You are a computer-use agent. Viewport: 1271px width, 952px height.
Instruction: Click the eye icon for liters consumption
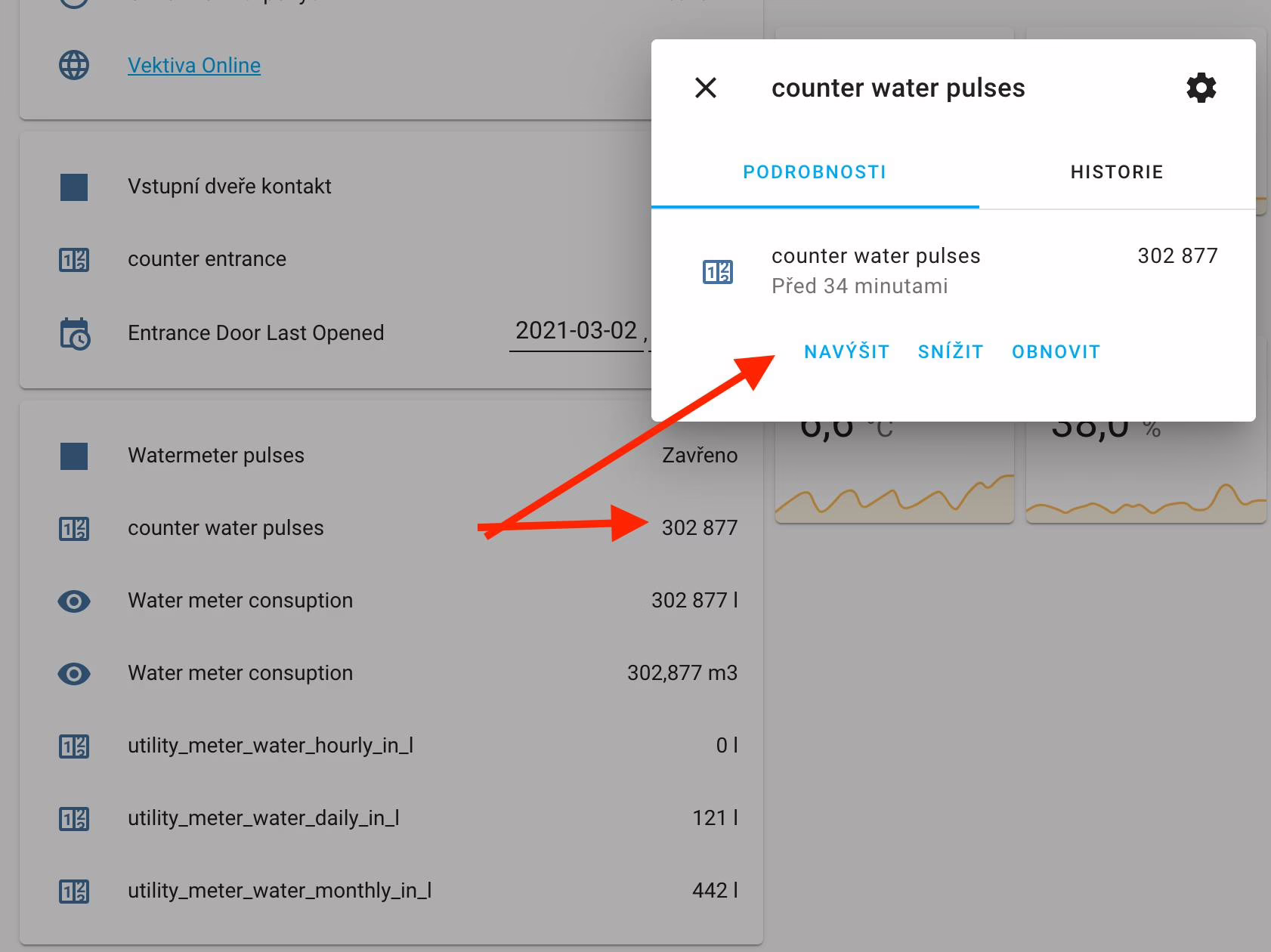click(x=74, y=601)
